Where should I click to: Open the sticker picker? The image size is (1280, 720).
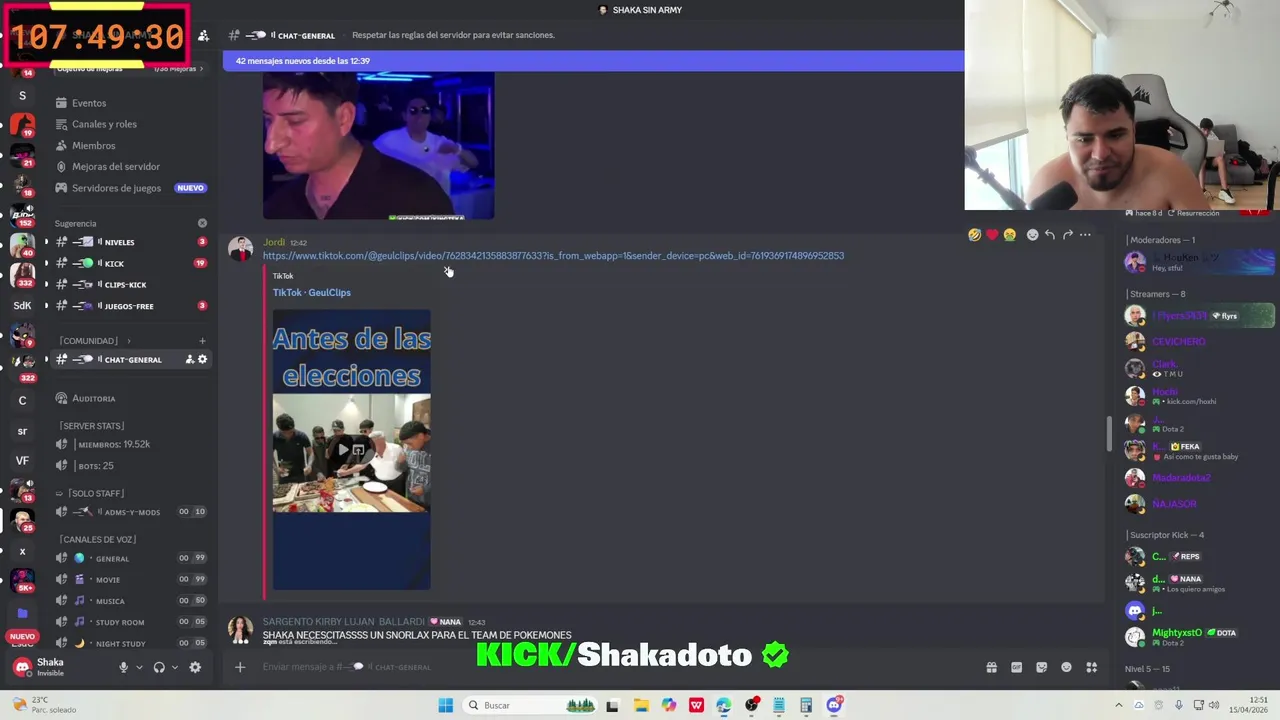coord(1041,667)
